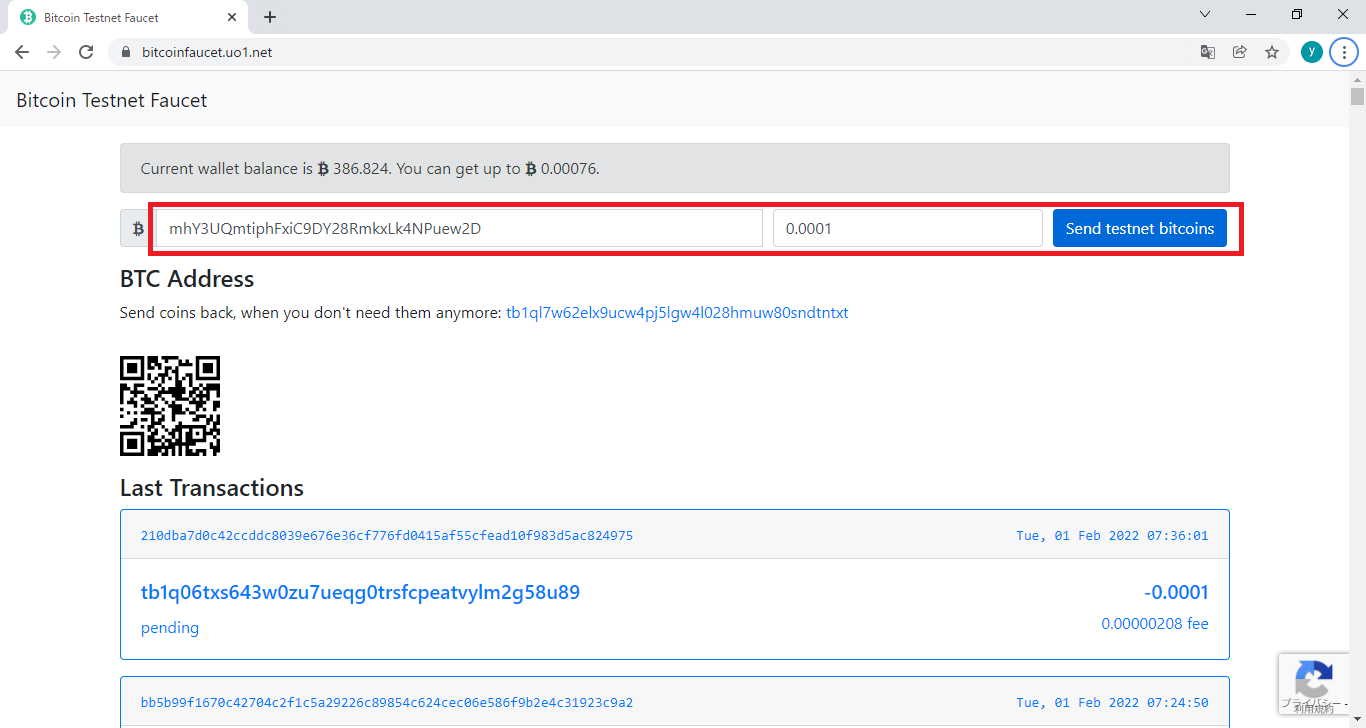
Task: Click the pending status link
Action: point(169,627)
